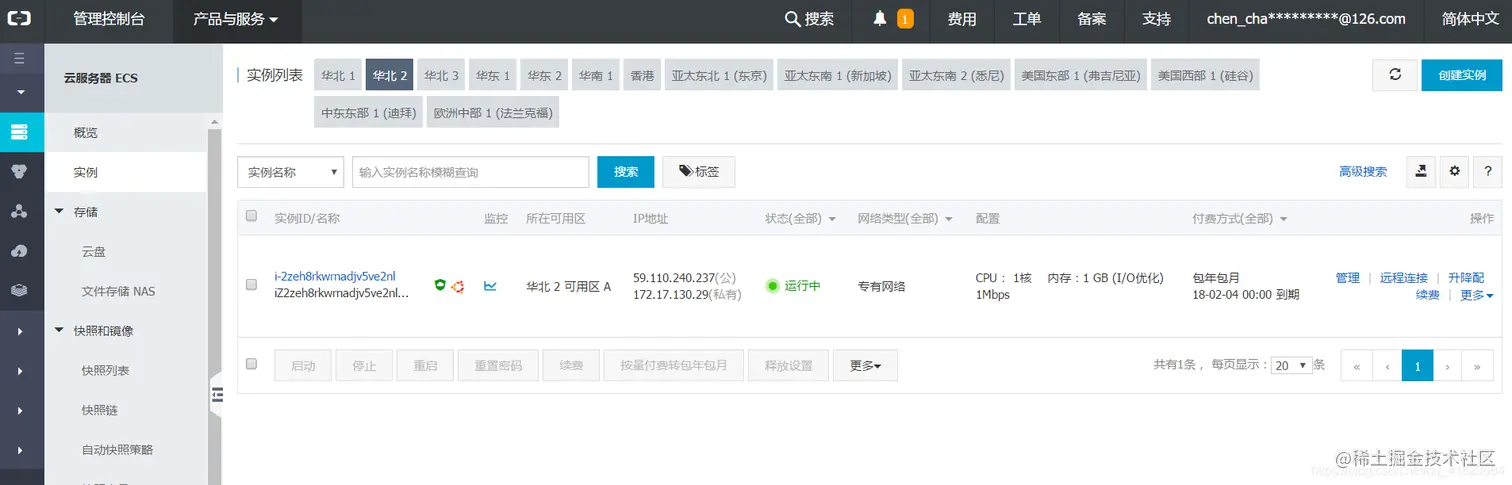
Task: Click the 升降配 link
Action: (x=1466, y=278)
